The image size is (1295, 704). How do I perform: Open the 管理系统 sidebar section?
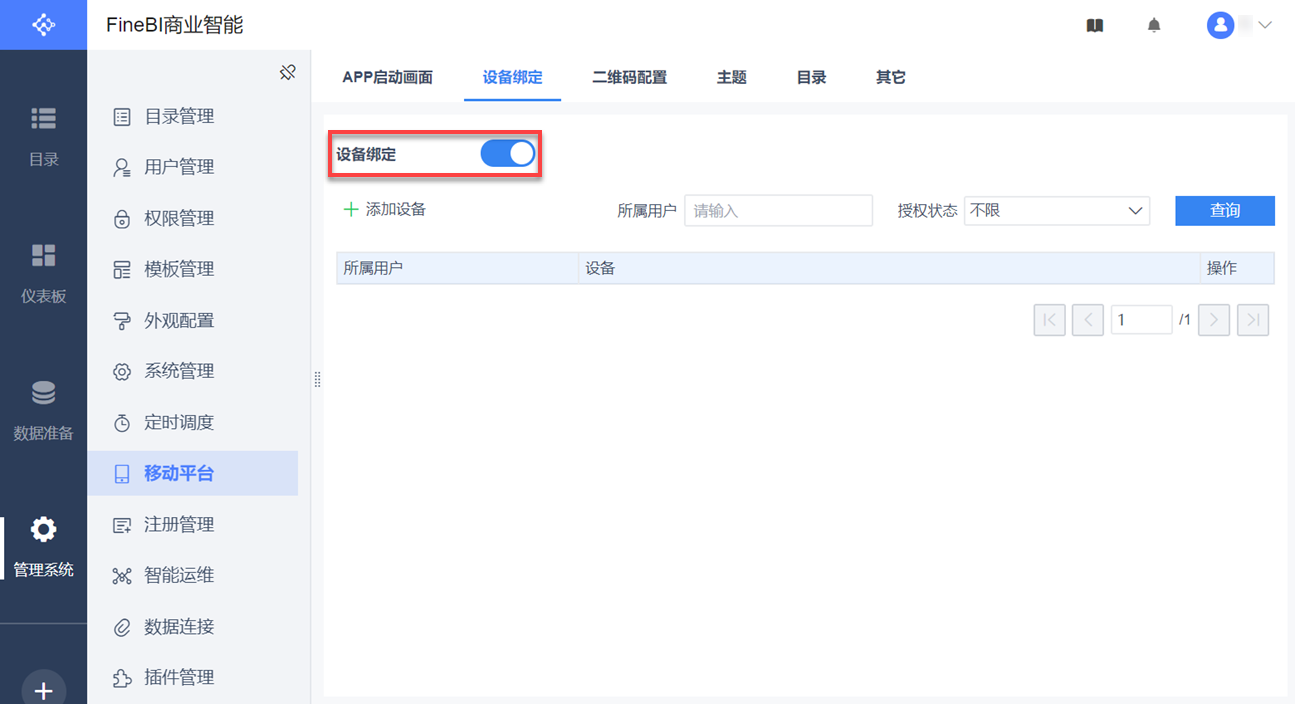click(x=43, y=548)
